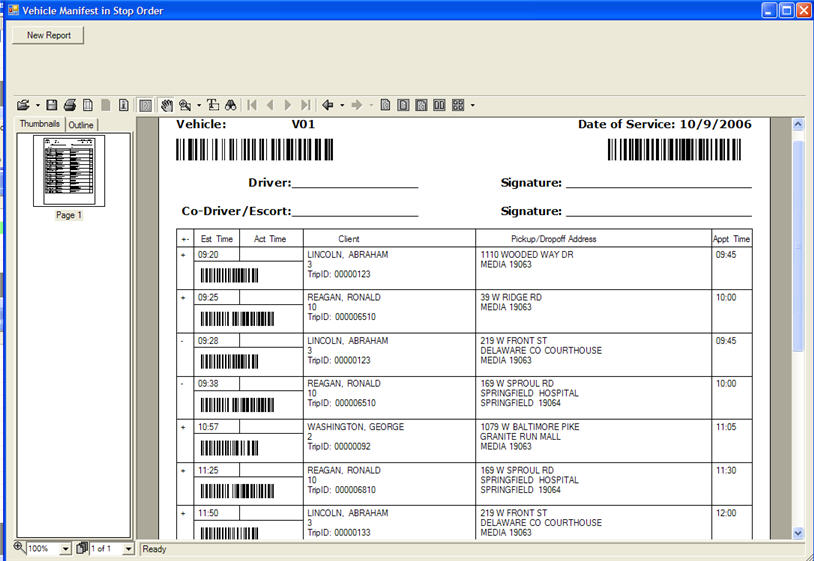The height and width of the screenshot is (561, 814).
Task: Print the manifest using the printer icon
Action: click(x=70, y=105)
